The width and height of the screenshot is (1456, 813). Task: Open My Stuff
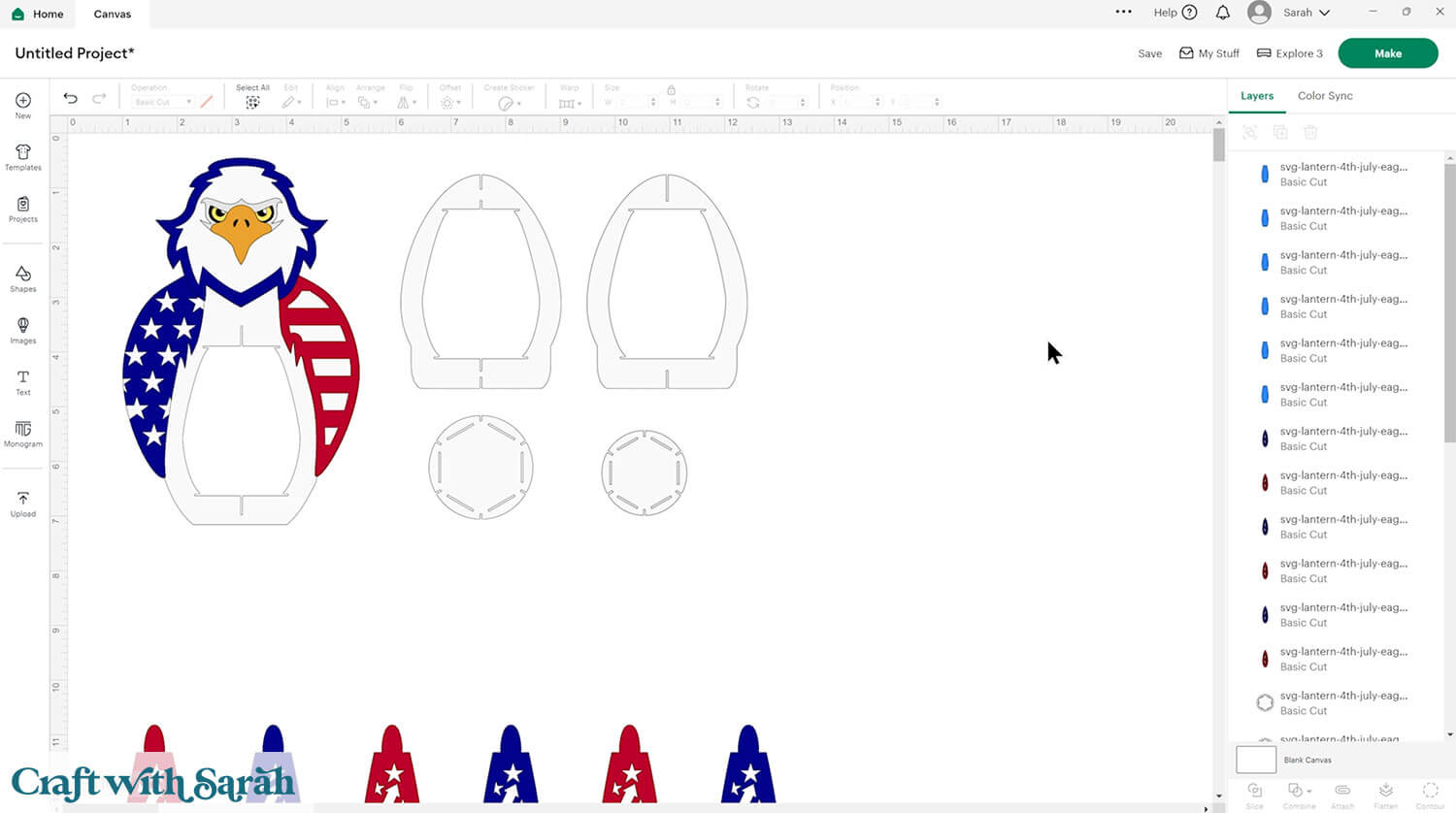pos(1209,53)
